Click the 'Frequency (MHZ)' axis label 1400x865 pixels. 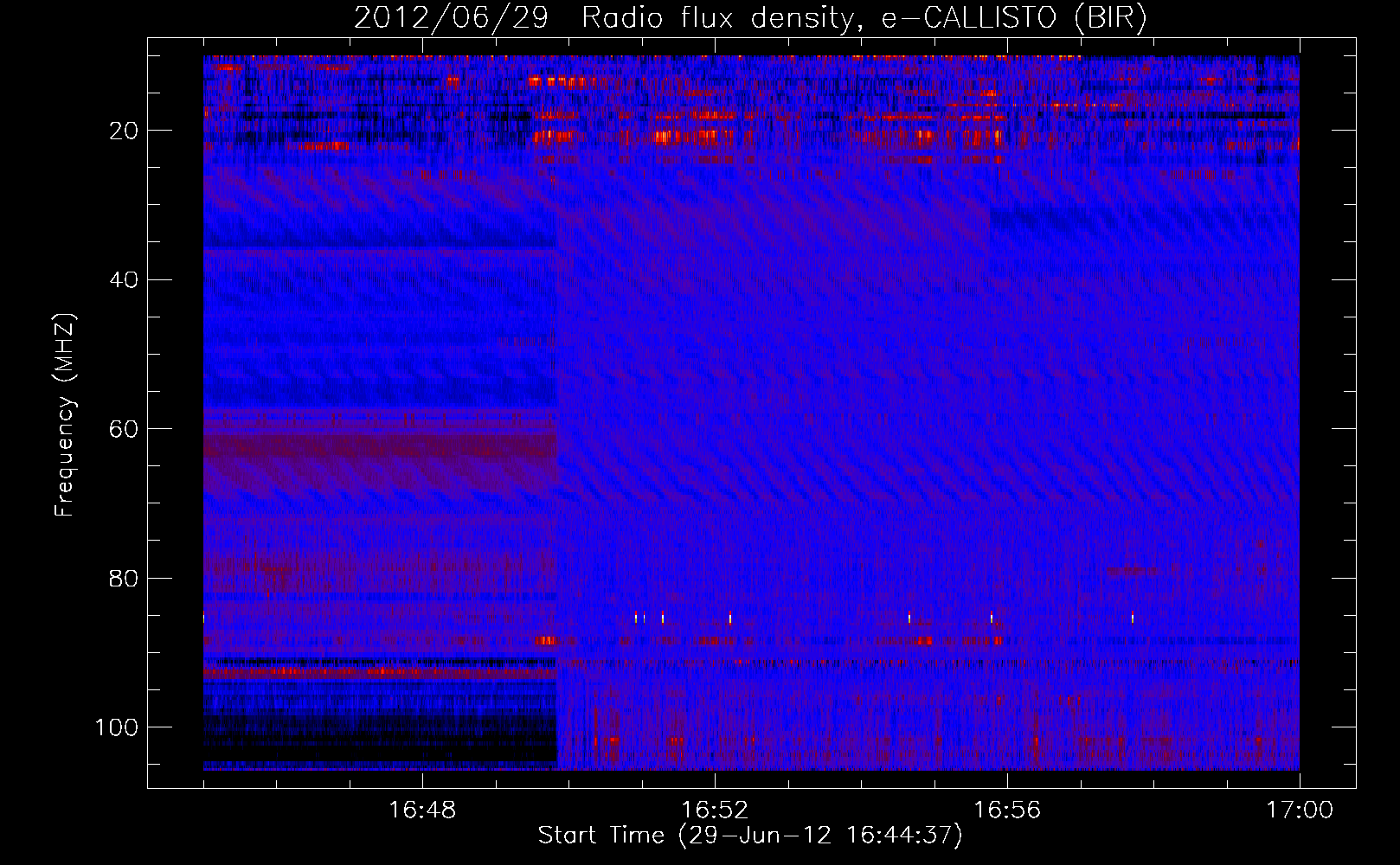66,415
